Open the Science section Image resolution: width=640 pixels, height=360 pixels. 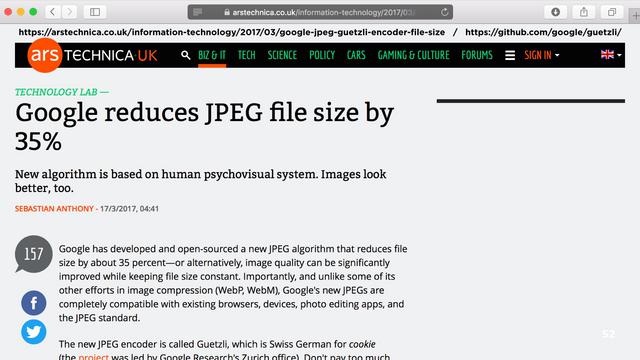pyautogui.click(x=282, y=55)
